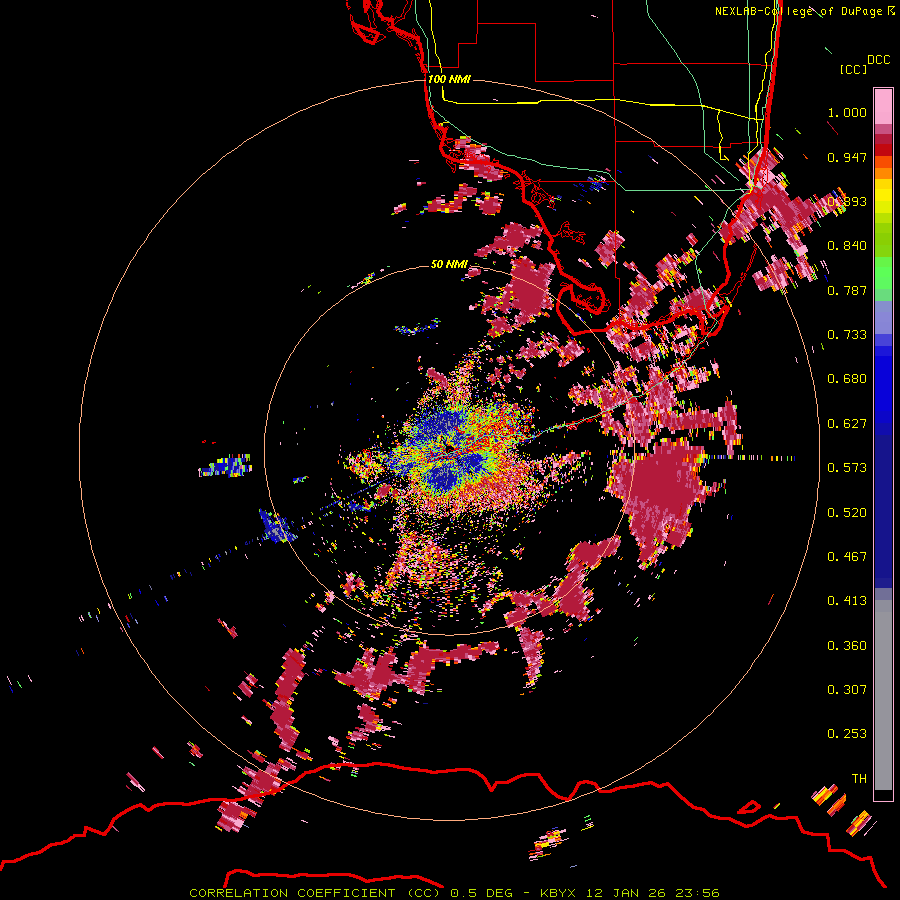Select the 0.787 scale value
The width and height of the screenshot is (900, 900).
pyautogui.click(x=847, y=290)
